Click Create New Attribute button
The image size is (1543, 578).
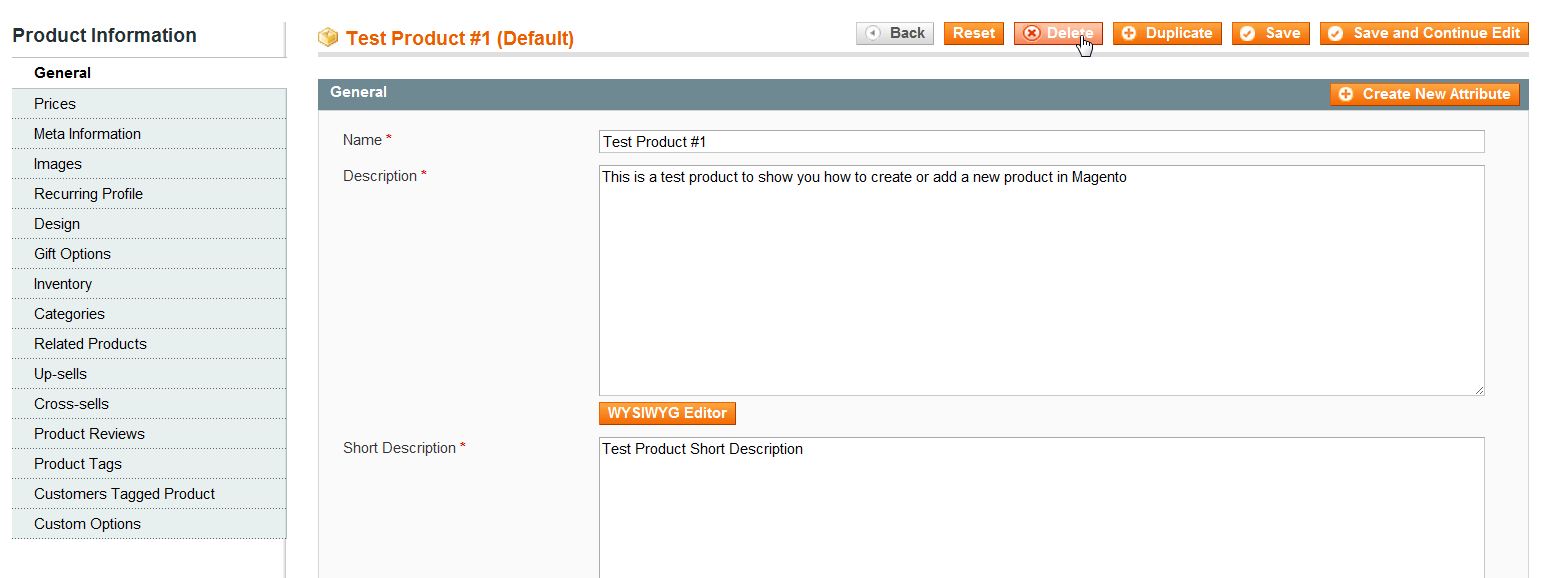[1425, 94]
